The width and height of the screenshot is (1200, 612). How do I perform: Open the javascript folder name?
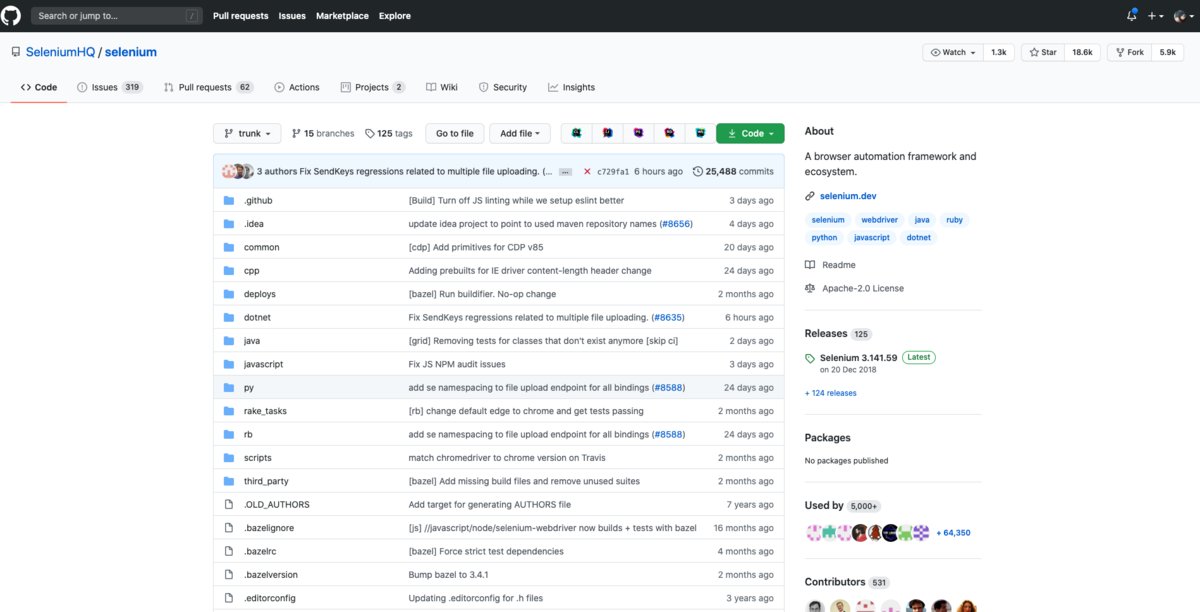(263, 364)
